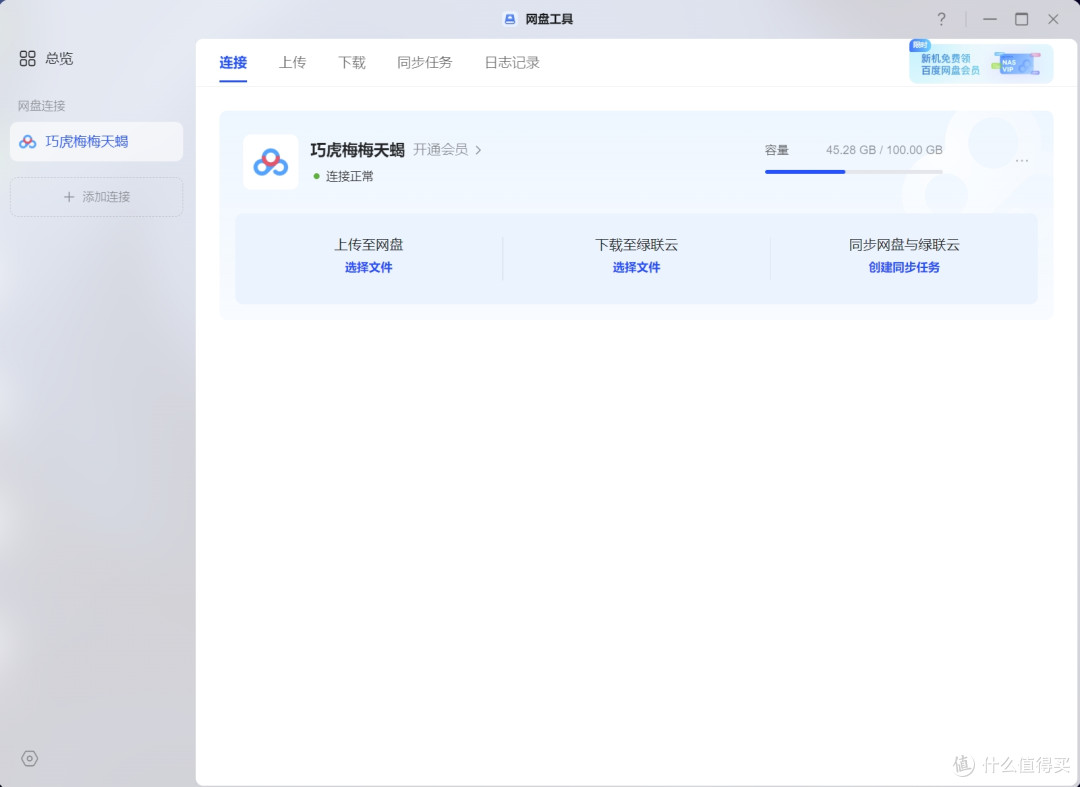This screenshot has width=1080, height=787.
Task: Switch to the 上传 tab
Action: (x=292, y=63)
